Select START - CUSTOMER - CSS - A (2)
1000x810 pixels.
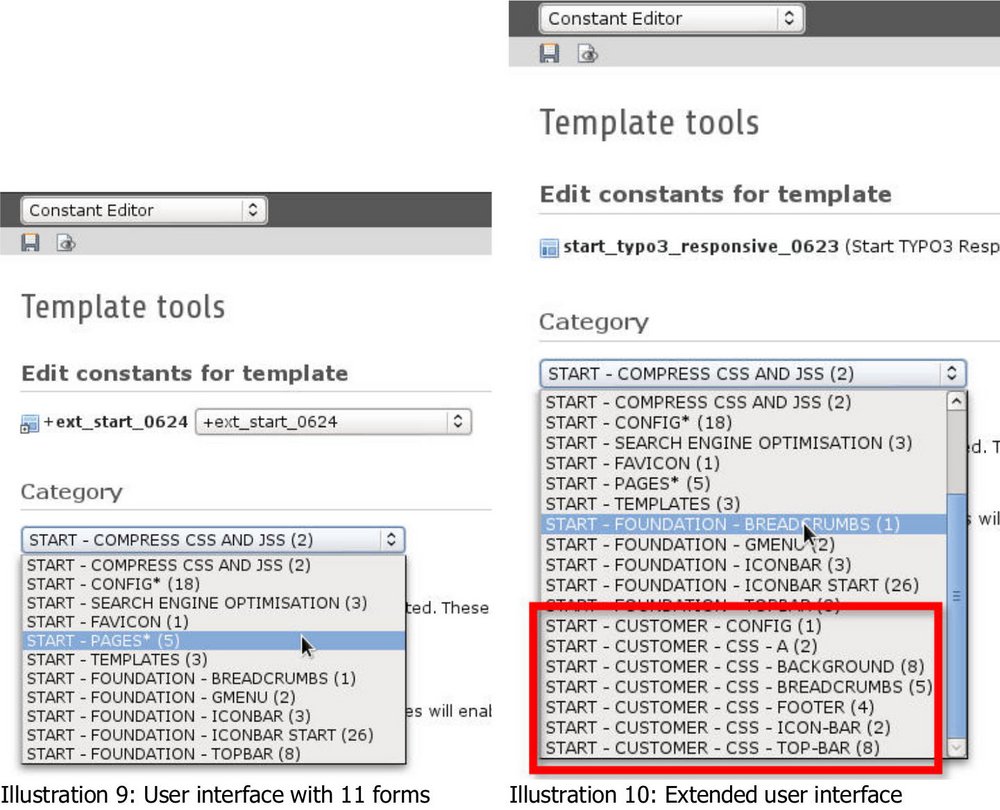pos(744,647)
